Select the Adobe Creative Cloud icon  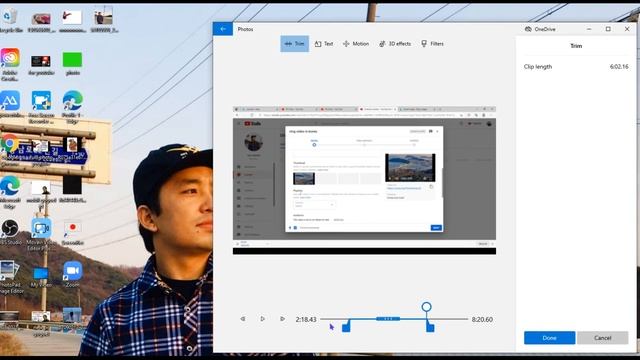(10, 64)
